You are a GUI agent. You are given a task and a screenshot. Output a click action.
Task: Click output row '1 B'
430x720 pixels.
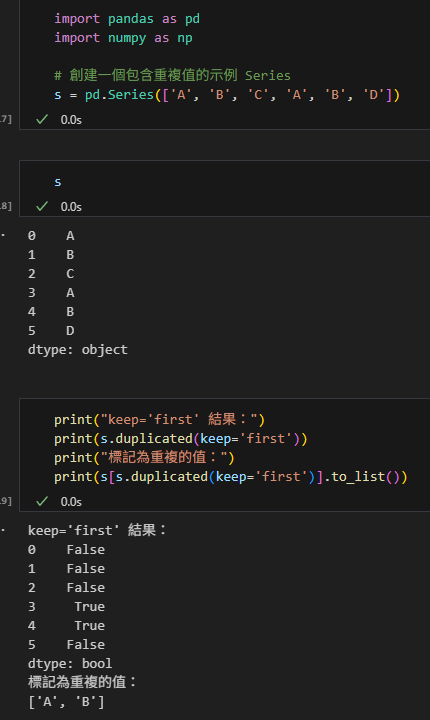tap(51, 255)
